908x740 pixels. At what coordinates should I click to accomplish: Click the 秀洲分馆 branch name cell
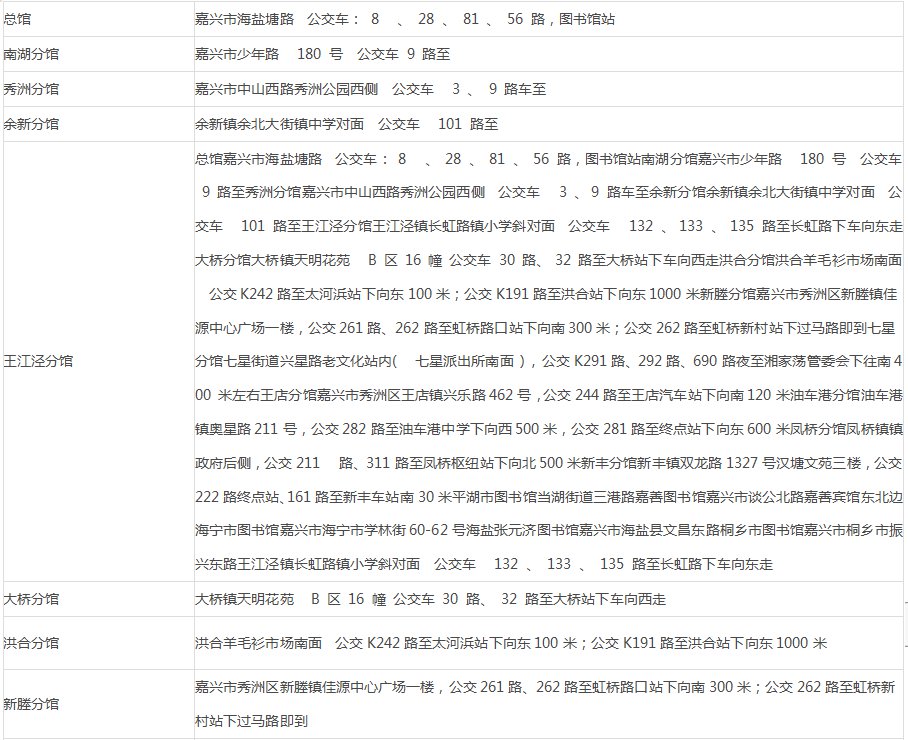[31, 89]
